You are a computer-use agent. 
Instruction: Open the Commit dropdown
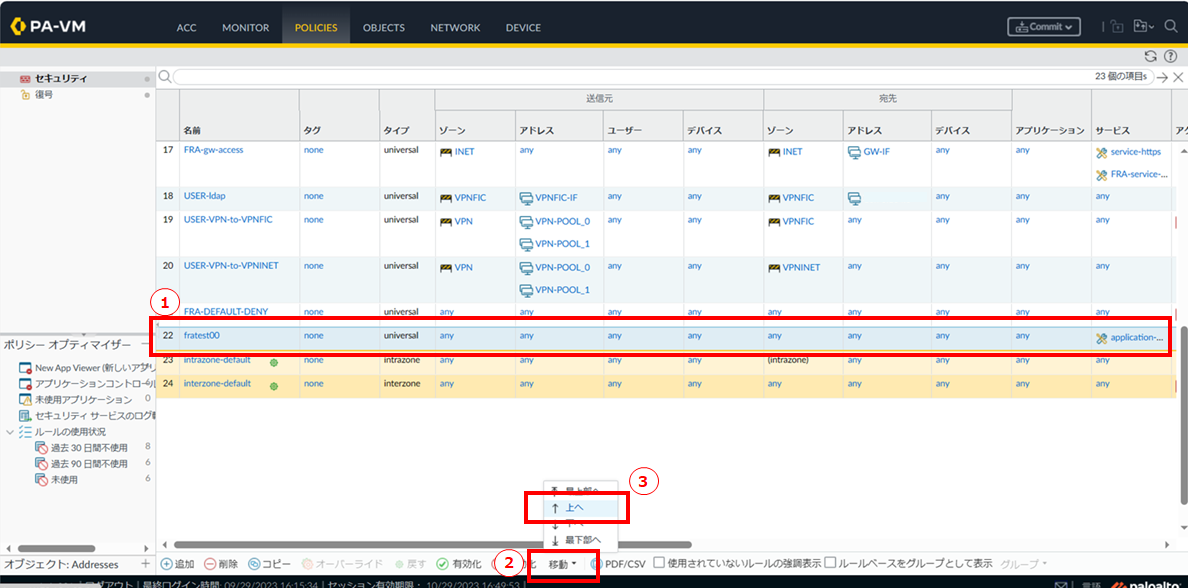tap(1044, 27)
